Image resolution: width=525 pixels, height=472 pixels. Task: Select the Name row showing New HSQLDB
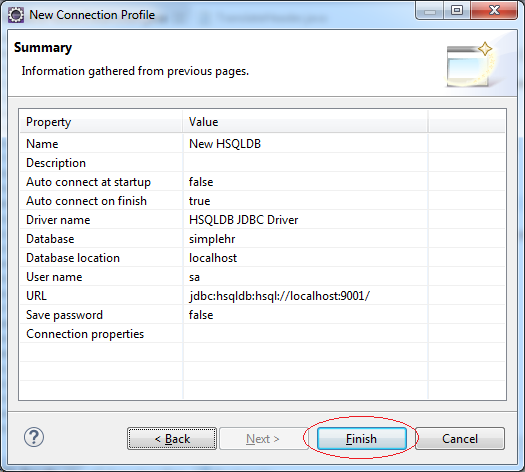click(x=262, y=144)
